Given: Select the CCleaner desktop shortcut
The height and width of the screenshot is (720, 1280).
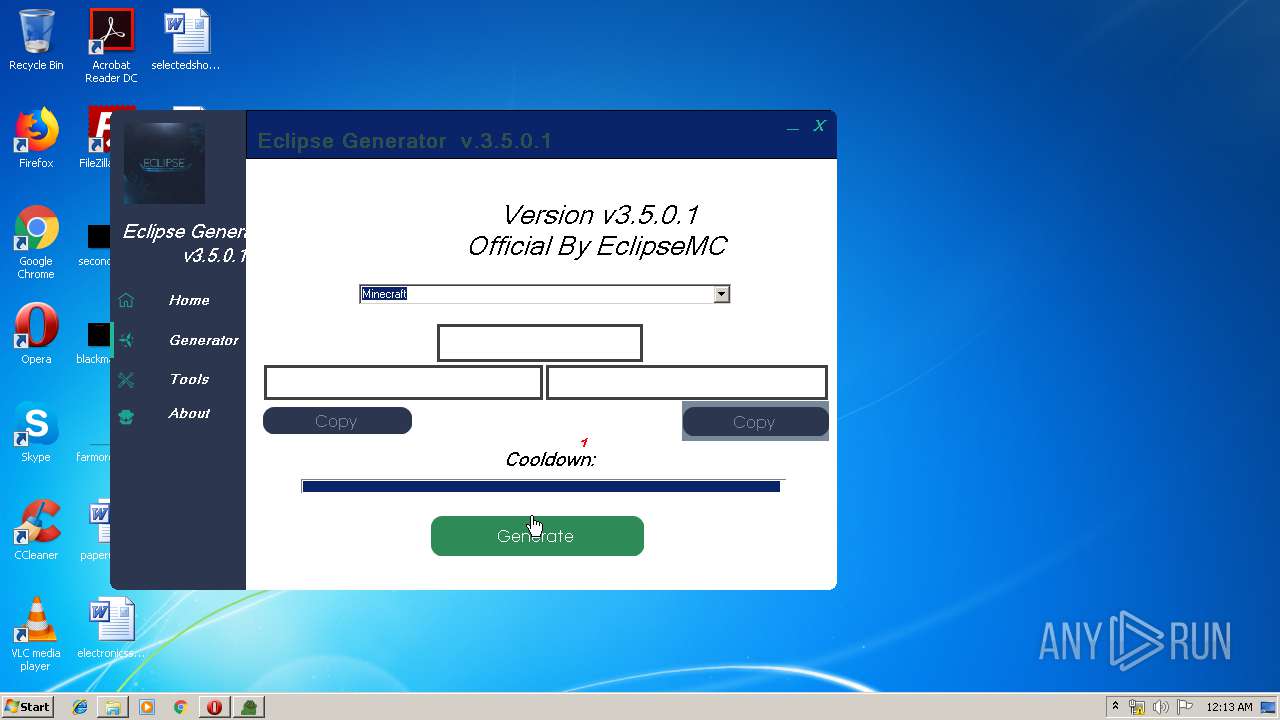Looking at the screenshot, I should point(36,530).
